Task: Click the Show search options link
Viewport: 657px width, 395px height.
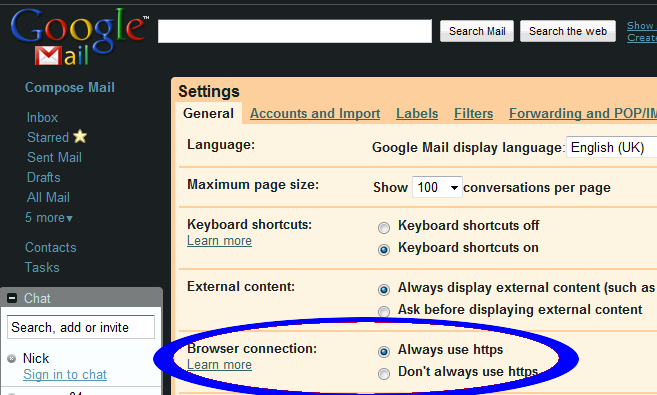Action: (641, 26)
